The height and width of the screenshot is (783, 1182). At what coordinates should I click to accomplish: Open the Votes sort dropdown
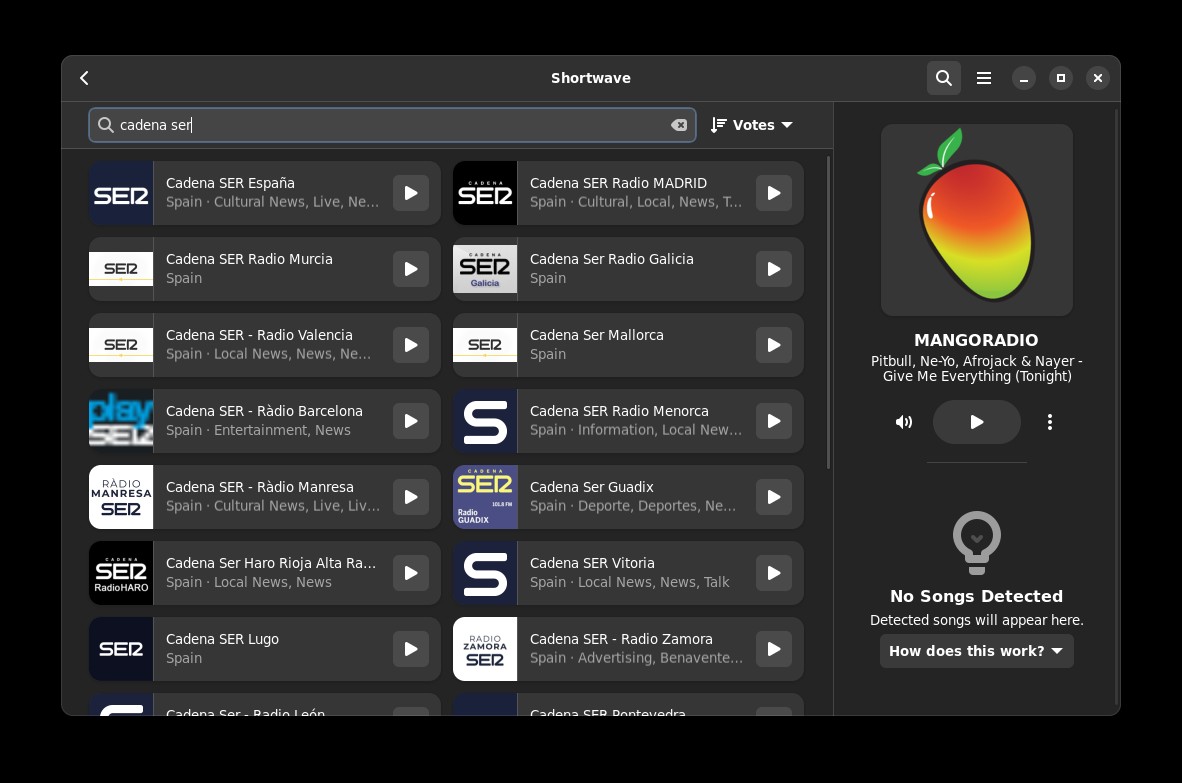[752, 125]
